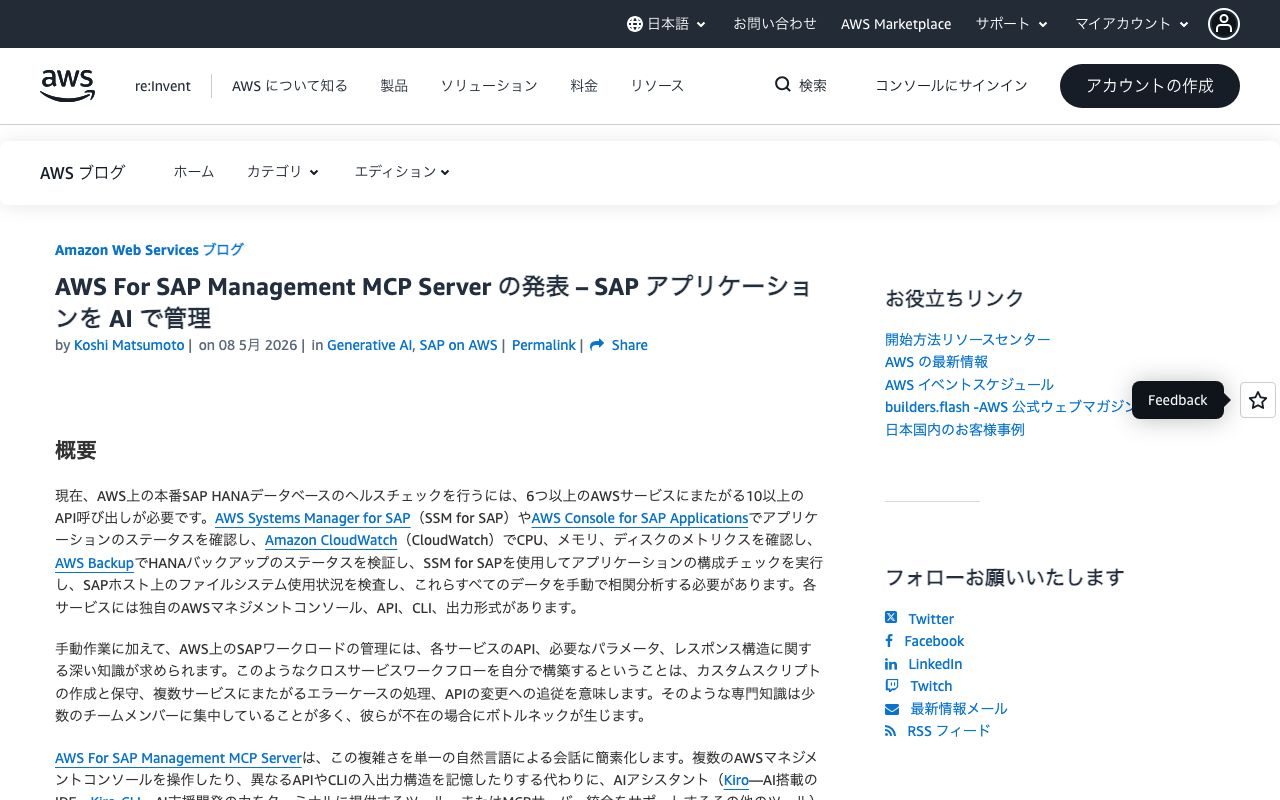The image size is (1280, 800).
Task: Open AWS For SAP Management MCP Server link
Action: pyautogui.click(x=178, y=758)
